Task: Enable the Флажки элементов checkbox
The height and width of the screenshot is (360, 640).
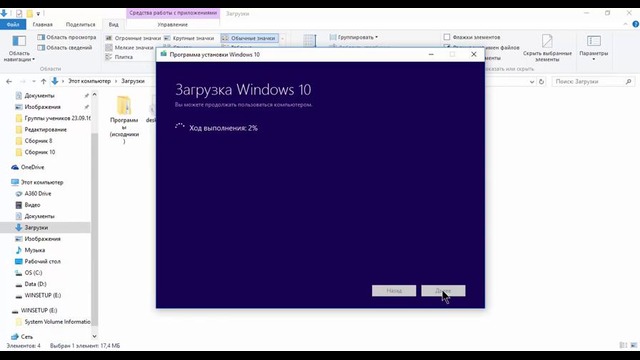Action: coord(447,37)
